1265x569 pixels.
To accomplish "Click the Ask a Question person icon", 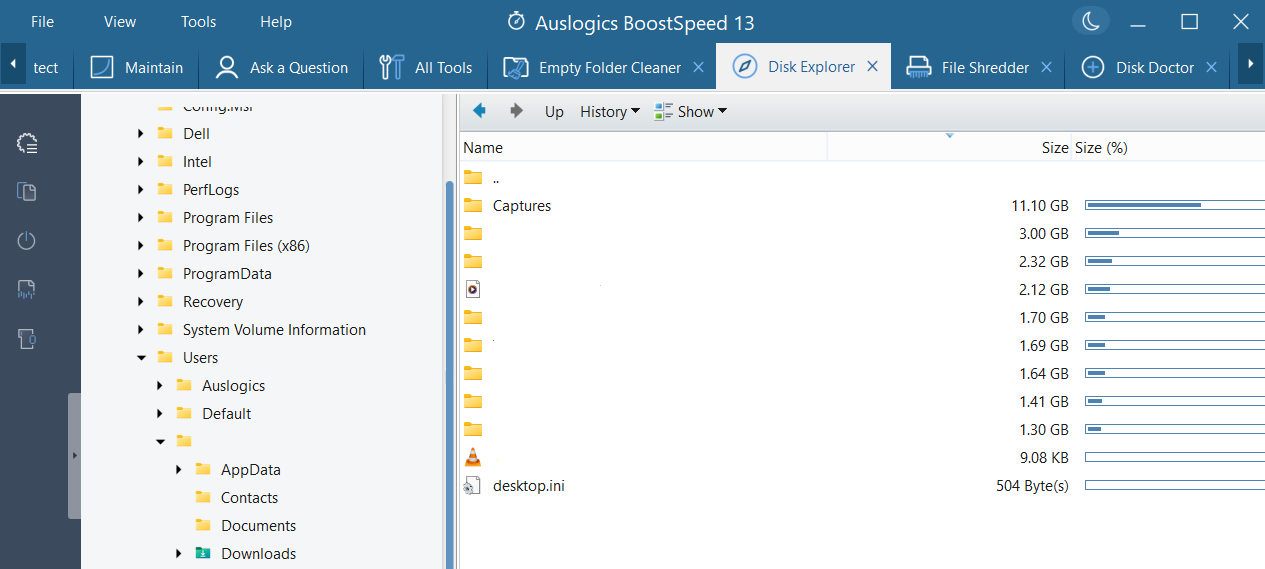I will 227,67.
